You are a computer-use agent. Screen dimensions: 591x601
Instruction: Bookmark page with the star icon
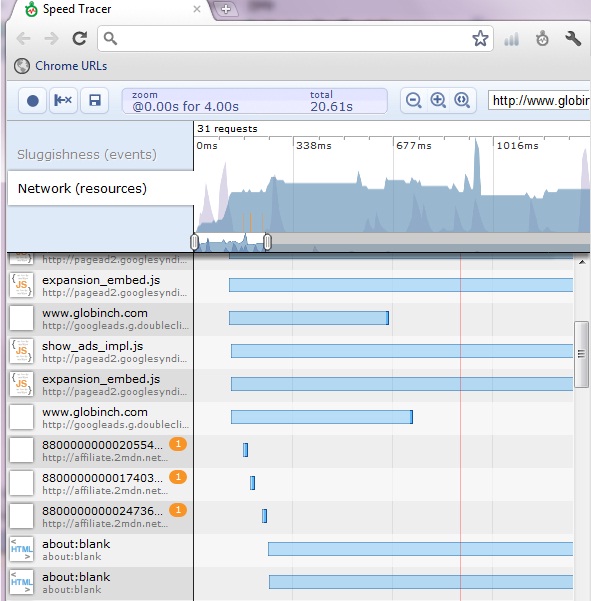[x=480, y=38]
